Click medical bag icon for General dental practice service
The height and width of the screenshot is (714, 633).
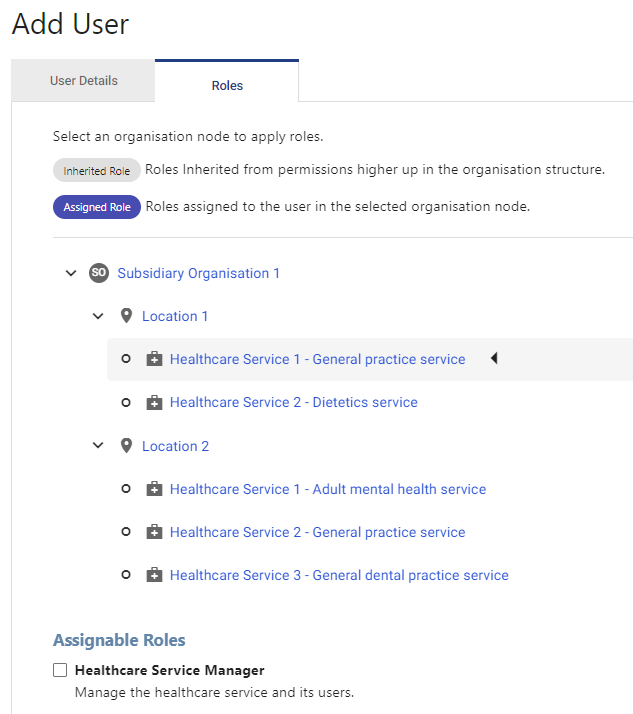tap(154, 575)
